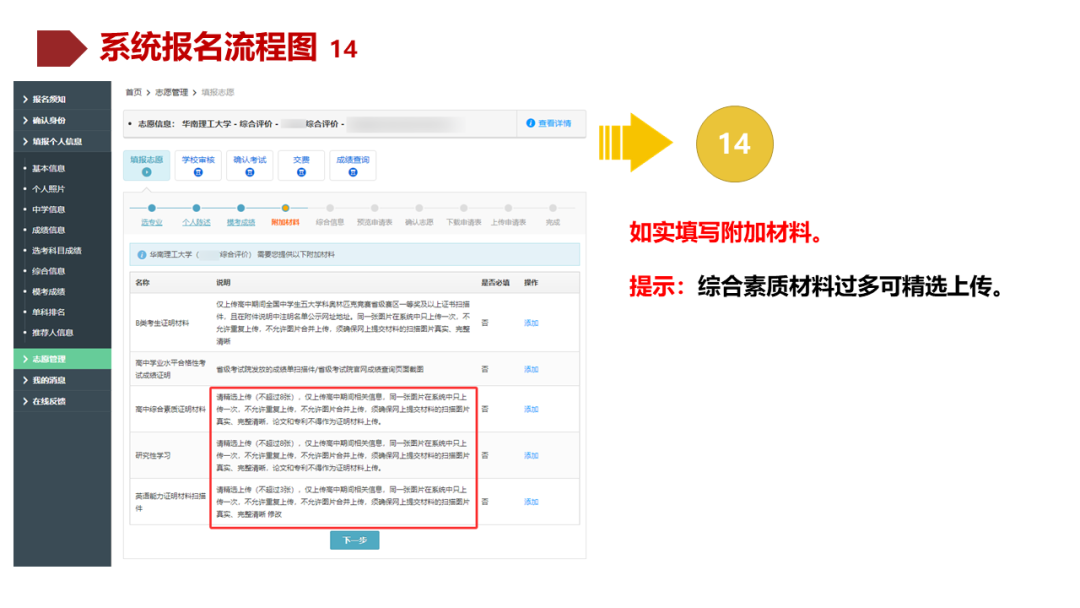This screenshot has height=608, width=1080.
Task: Click the orange 附加材料 step dot
Action: tap(286, 206)
